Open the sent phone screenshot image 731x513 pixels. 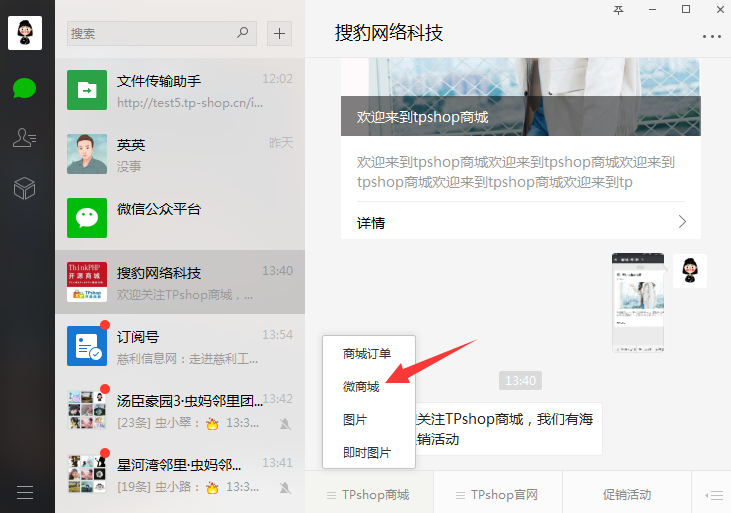coord(638,303)
